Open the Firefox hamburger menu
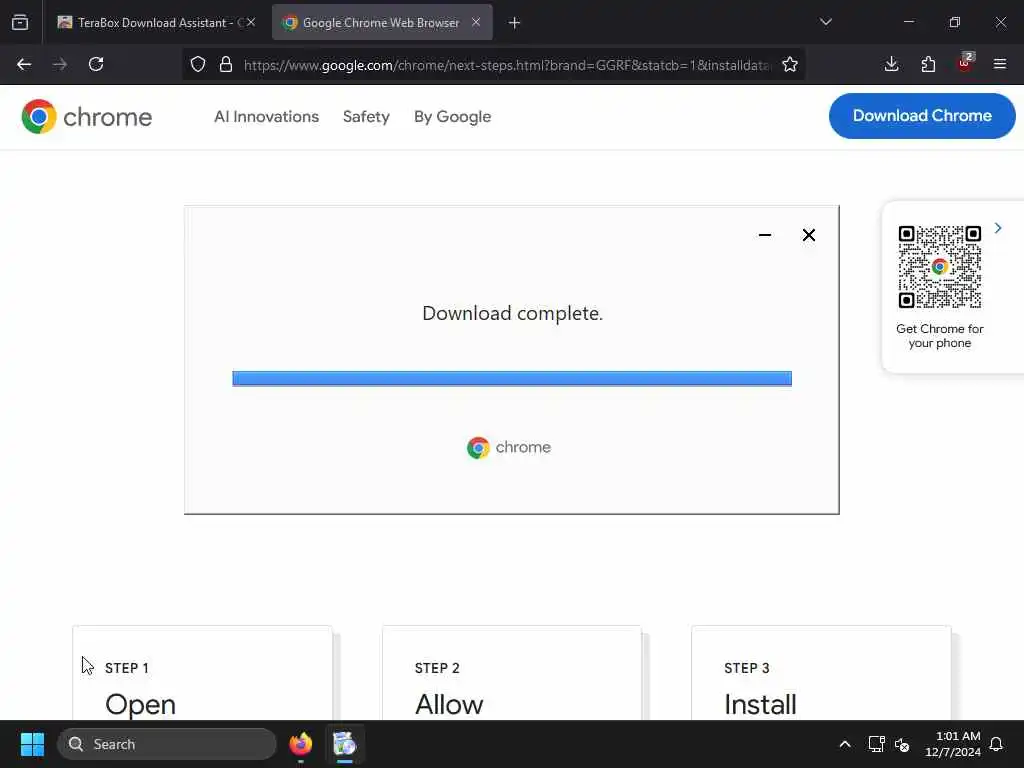Image resolution: width=1024 pixels, height=768 pixels. [x=1000, y=64]
